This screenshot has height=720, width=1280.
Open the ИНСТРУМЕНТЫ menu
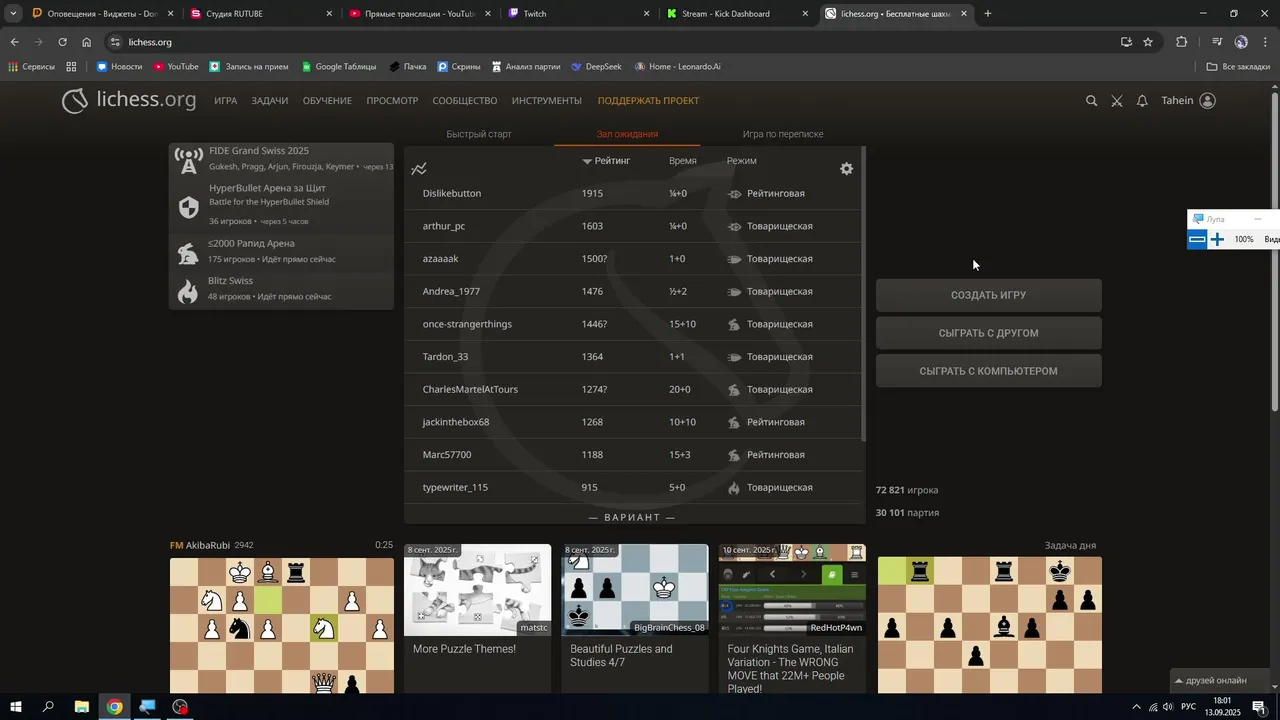point(546,101)
